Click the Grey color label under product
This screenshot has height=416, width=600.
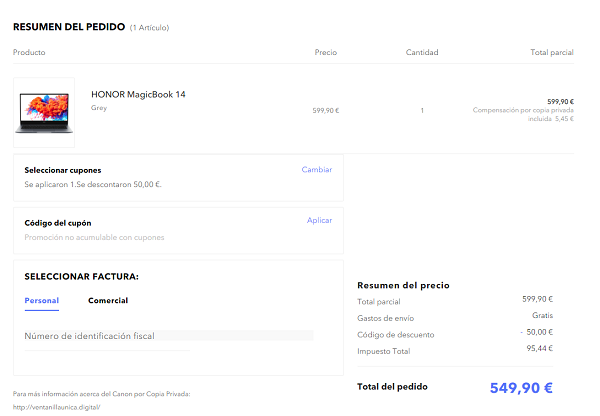99,108
